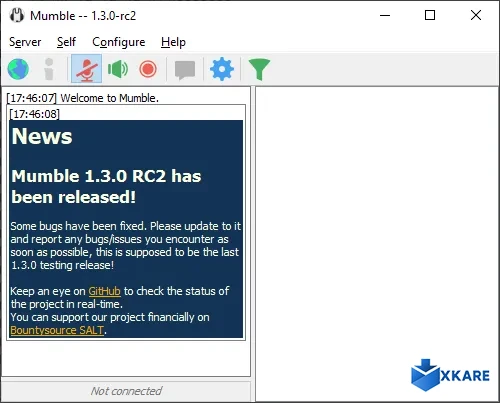Open the server connect globe icon
This screenshot has height=403, width=500.
(x=18, y=69)
